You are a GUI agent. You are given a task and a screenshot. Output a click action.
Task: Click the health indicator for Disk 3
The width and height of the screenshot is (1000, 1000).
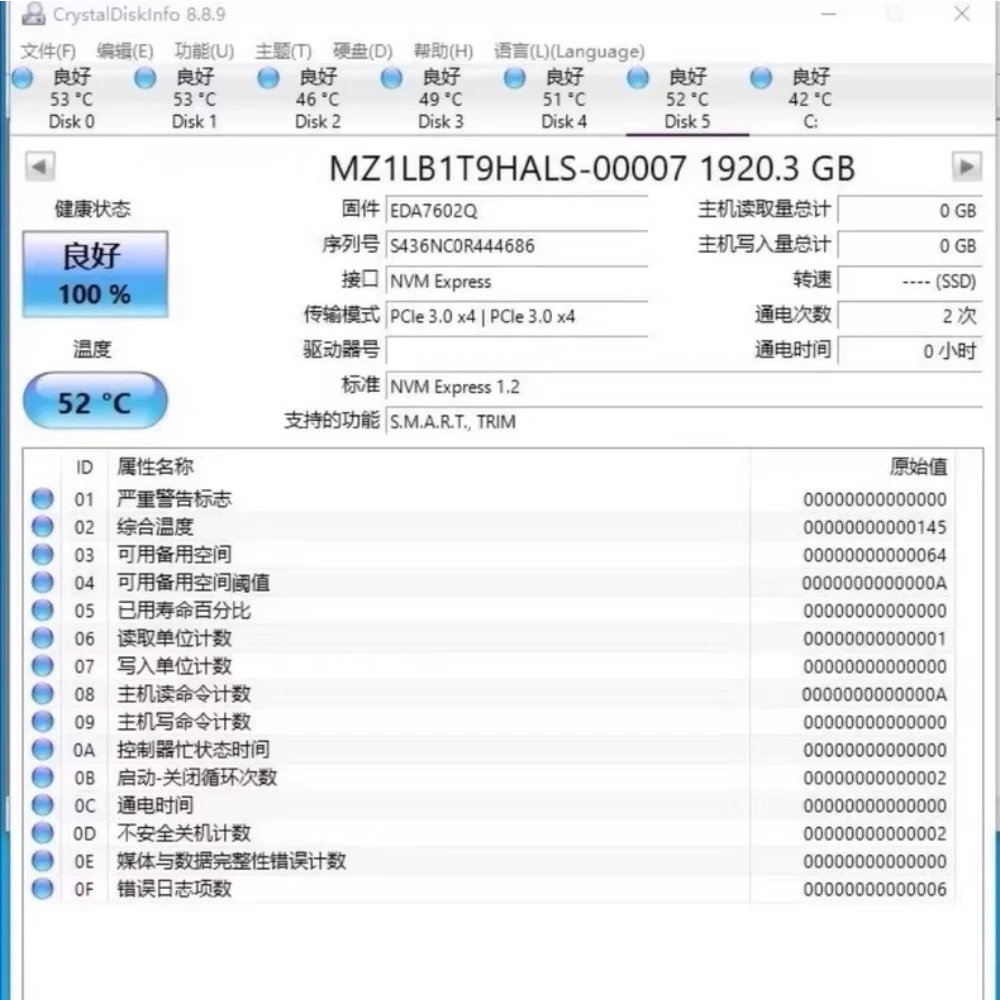[x=391, y=77]
